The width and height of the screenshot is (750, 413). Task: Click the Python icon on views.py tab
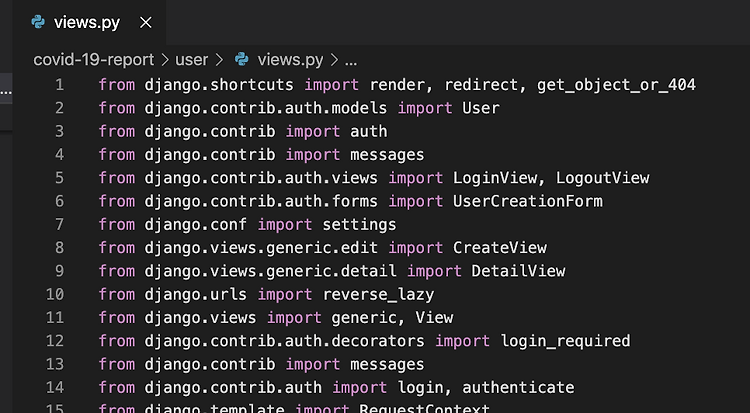point(38,22)
